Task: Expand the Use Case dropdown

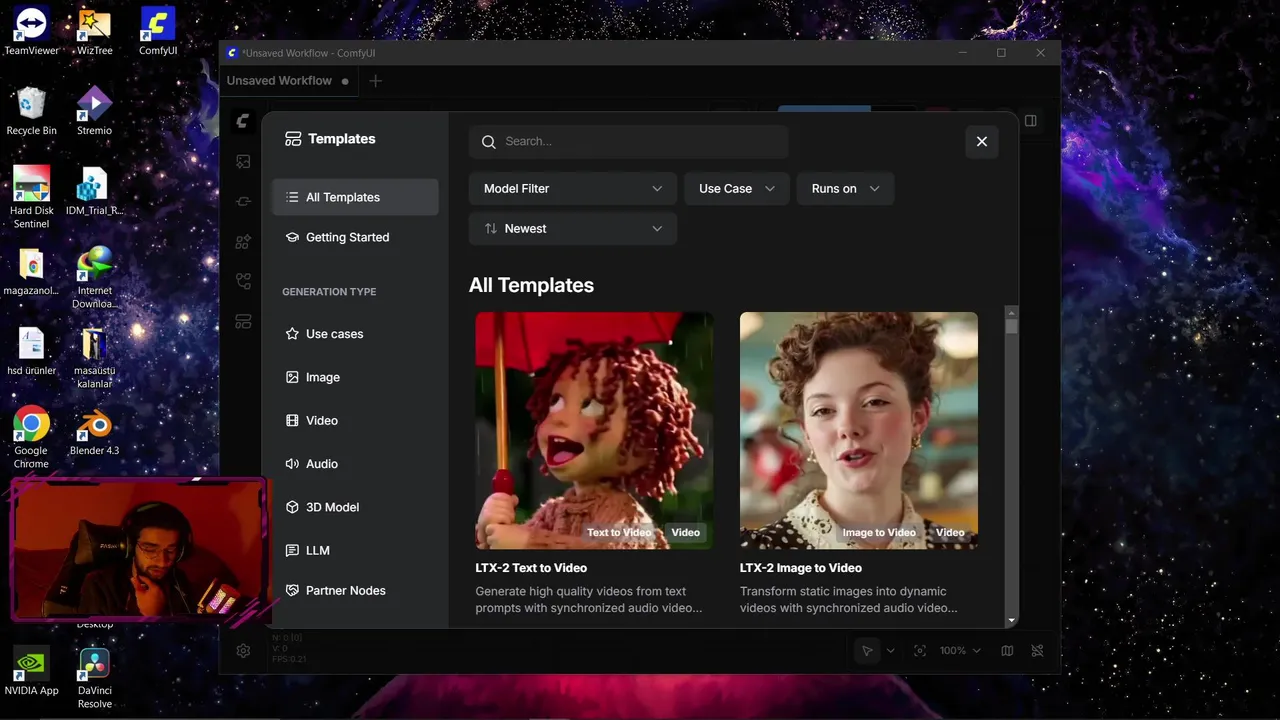Action: (737, 188)
